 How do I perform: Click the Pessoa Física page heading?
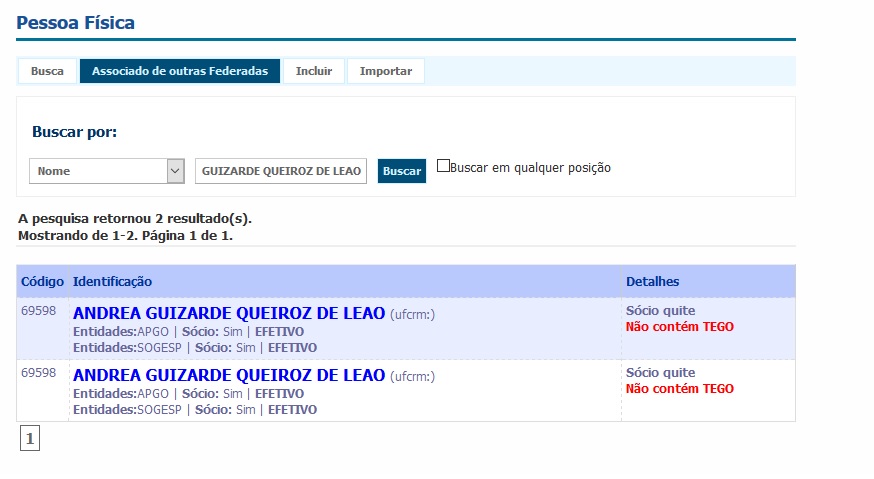click(76, 22)
